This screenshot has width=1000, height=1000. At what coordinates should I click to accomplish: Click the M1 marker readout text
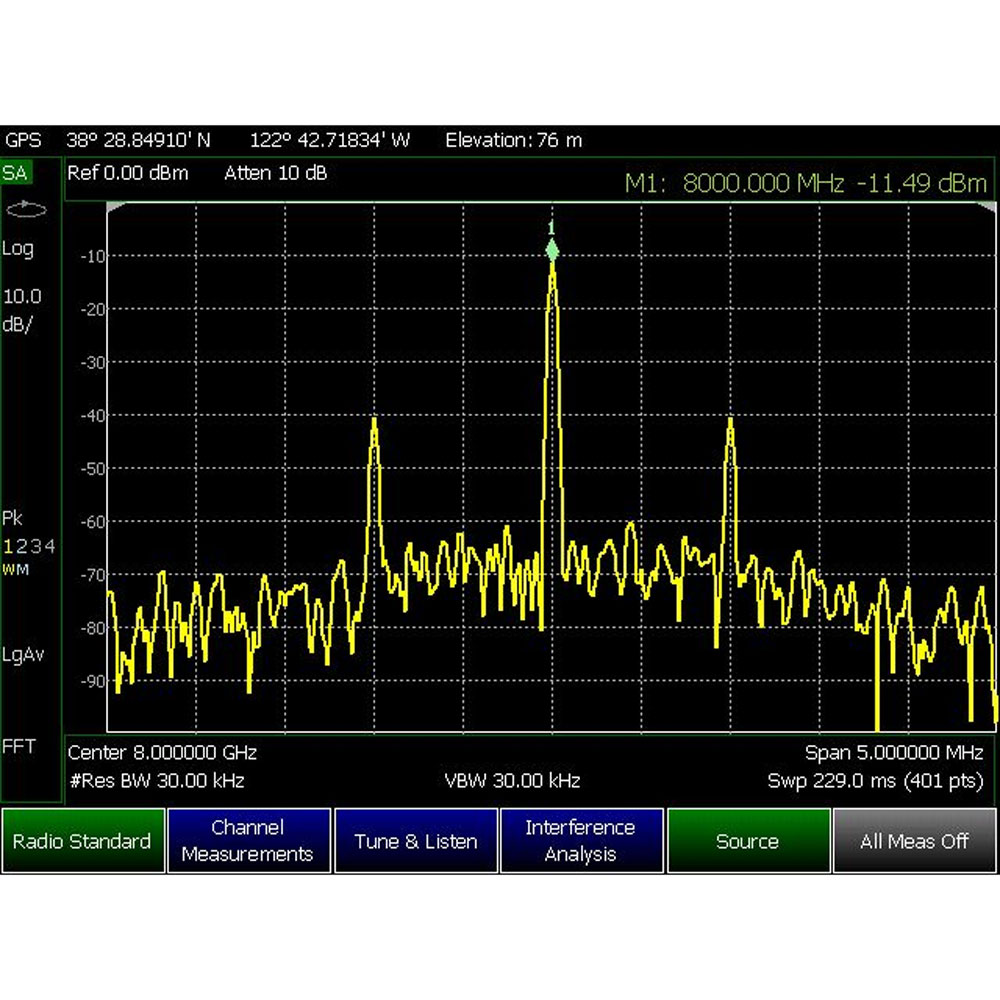805,183
